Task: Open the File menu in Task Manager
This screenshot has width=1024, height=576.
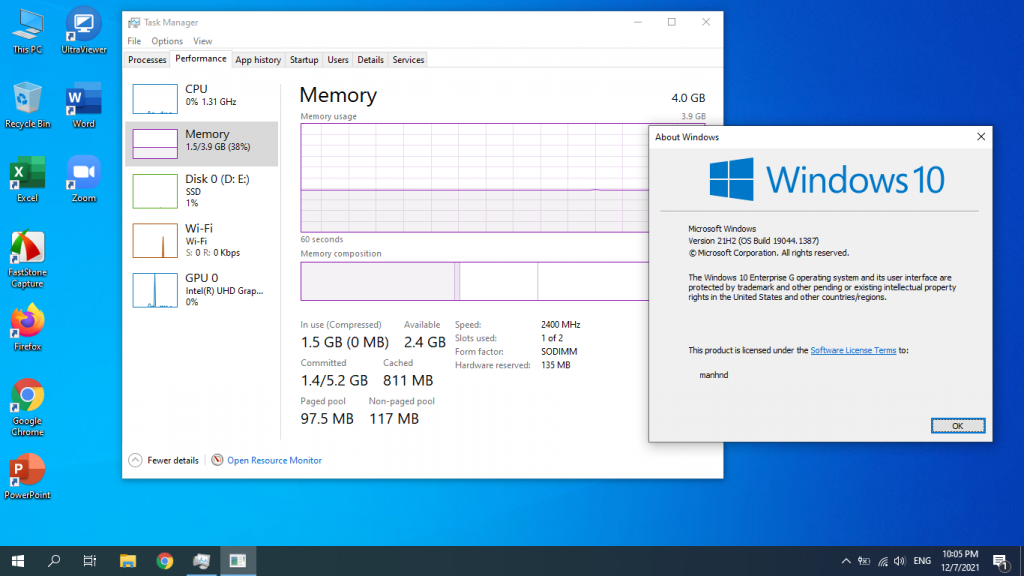Action: pos(134,40)
